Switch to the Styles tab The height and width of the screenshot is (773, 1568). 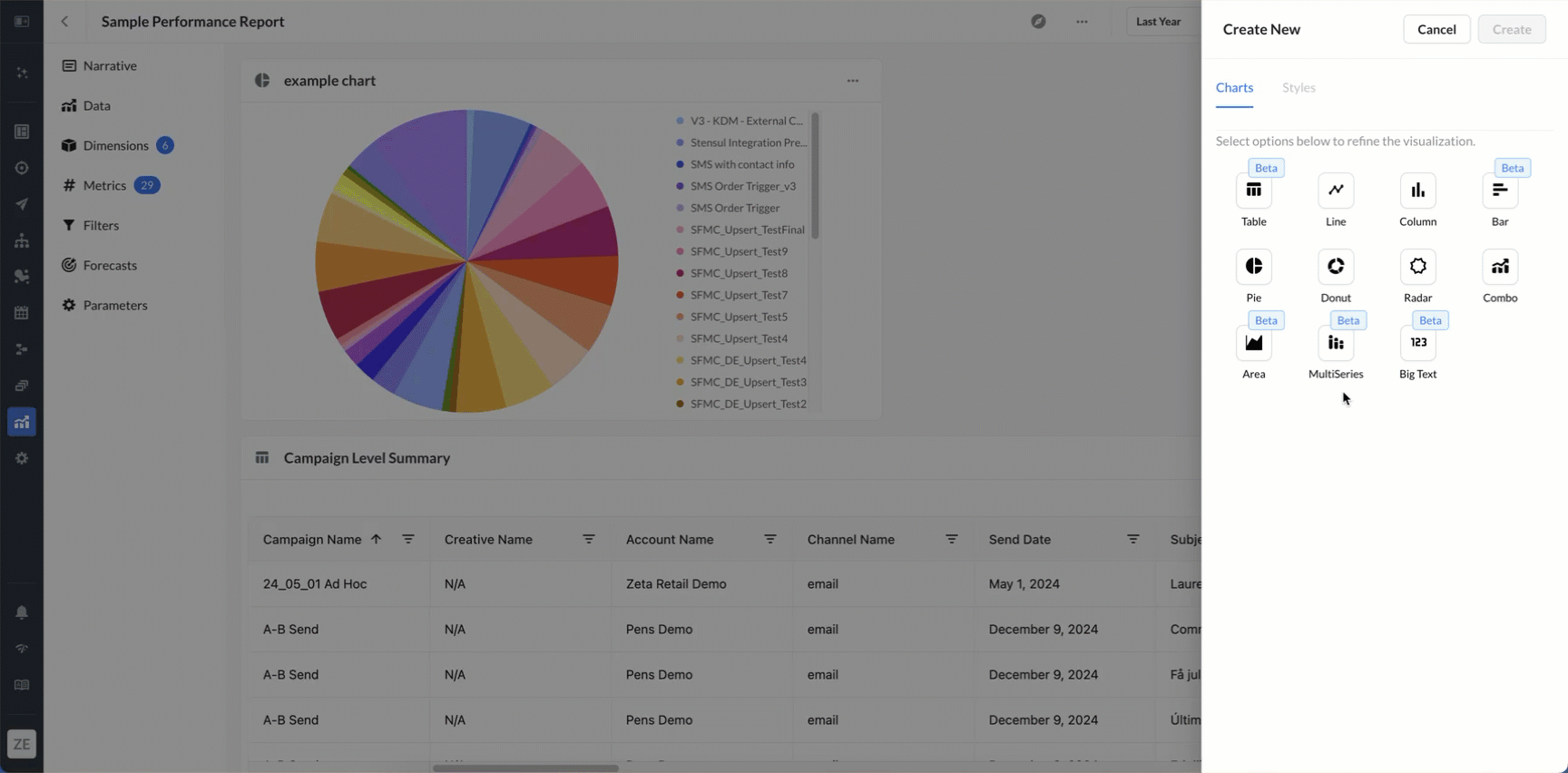pos(1298,87)
